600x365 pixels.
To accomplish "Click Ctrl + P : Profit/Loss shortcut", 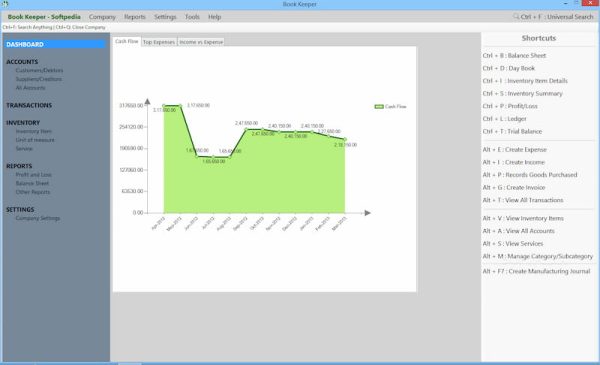I will [x=510, y=106].
